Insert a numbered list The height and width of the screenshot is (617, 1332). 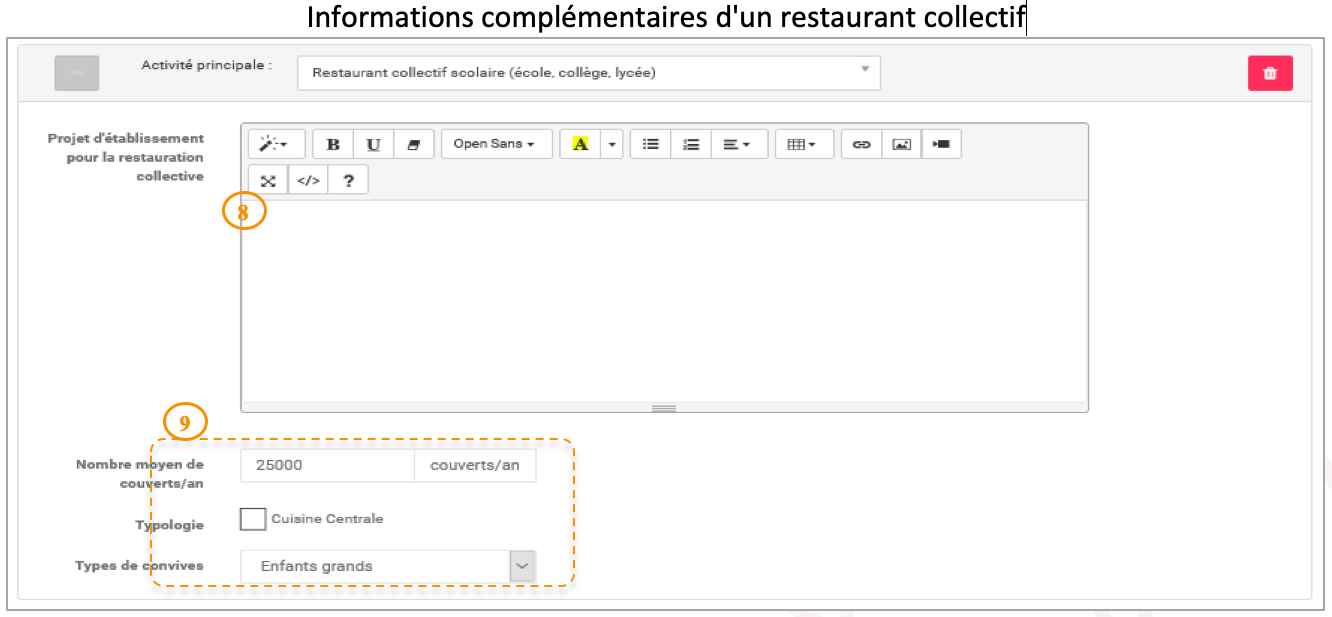pyautogui.click(x=690, y=144)
